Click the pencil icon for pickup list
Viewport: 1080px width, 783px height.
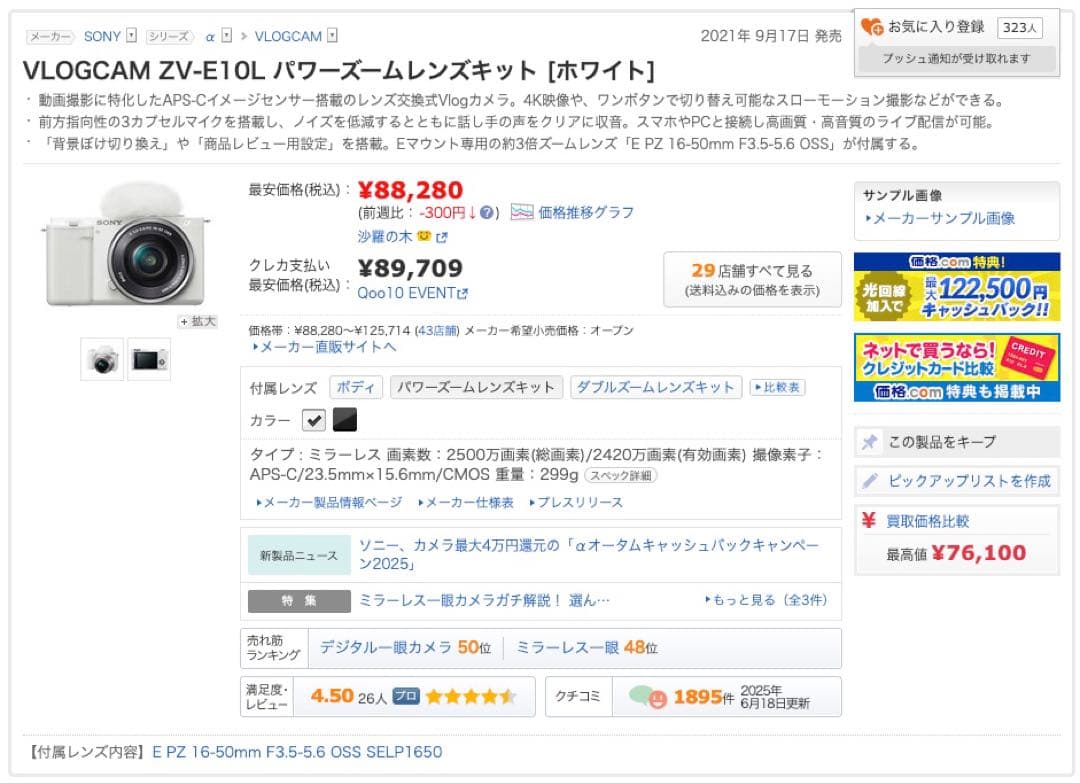870,481
